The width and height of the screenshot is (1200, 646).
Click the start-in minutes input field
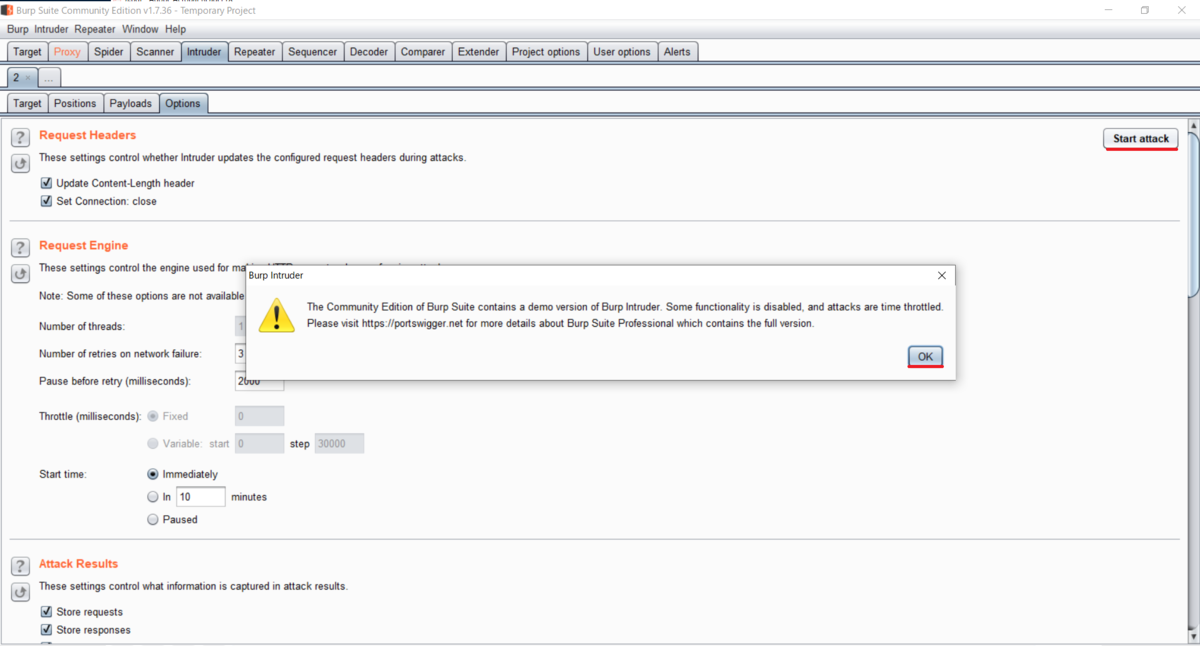pyautogui.click(x=201, y=496)
